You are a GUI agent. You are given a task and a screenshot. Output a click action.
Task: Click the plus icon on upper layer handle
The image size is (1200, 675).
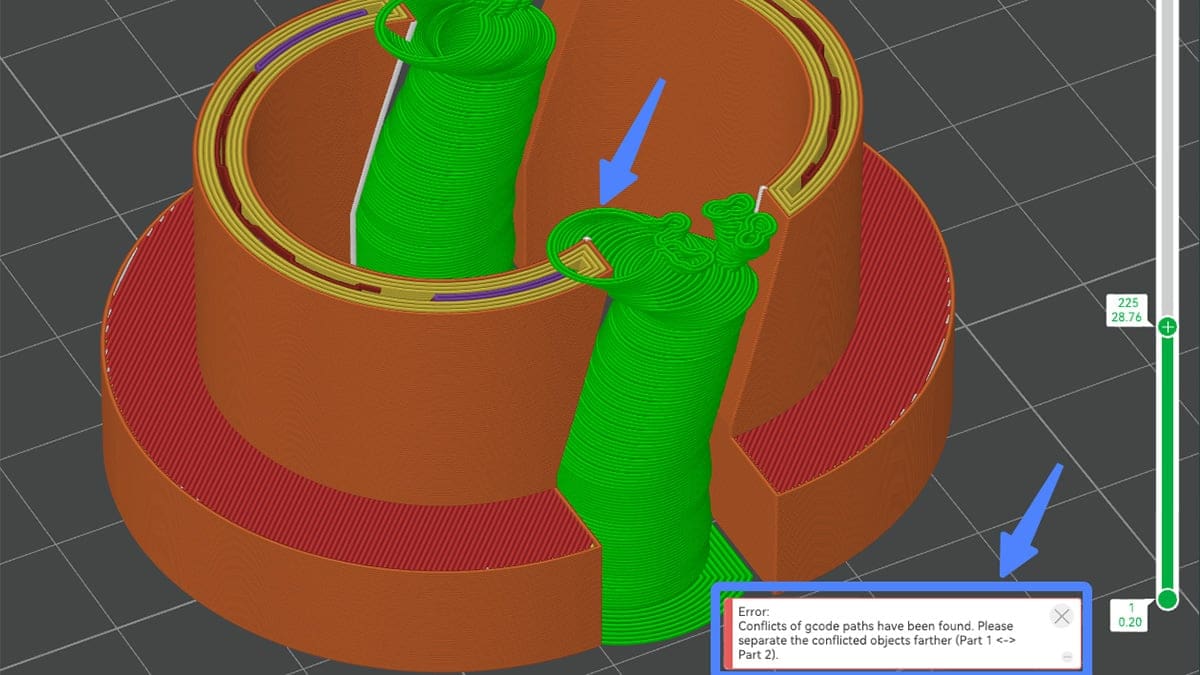point(1166,327)
